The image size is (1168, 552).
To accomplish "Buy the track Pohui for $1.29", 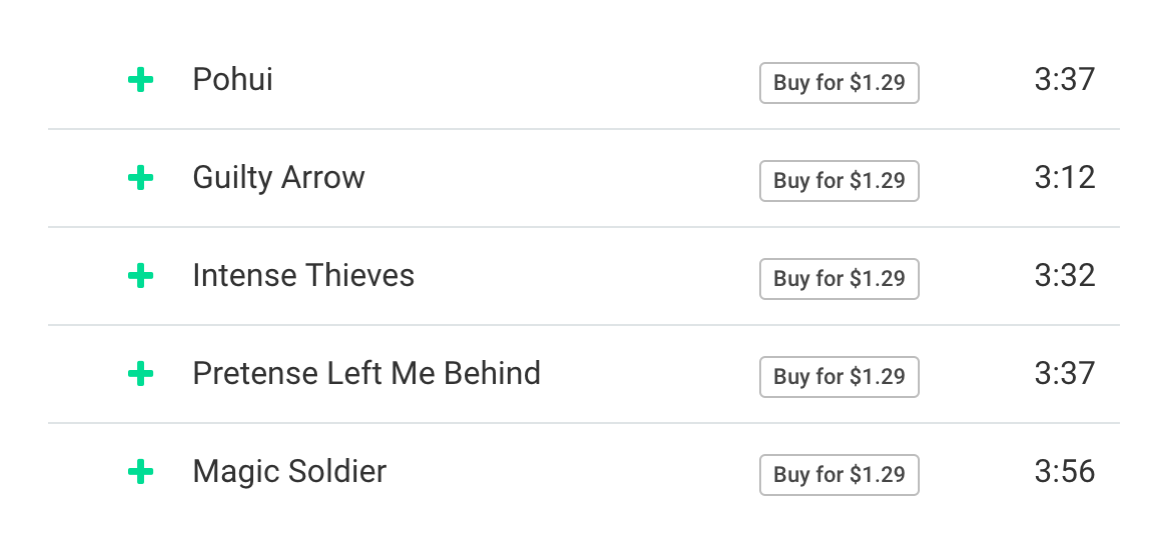I will click(839, 83).
